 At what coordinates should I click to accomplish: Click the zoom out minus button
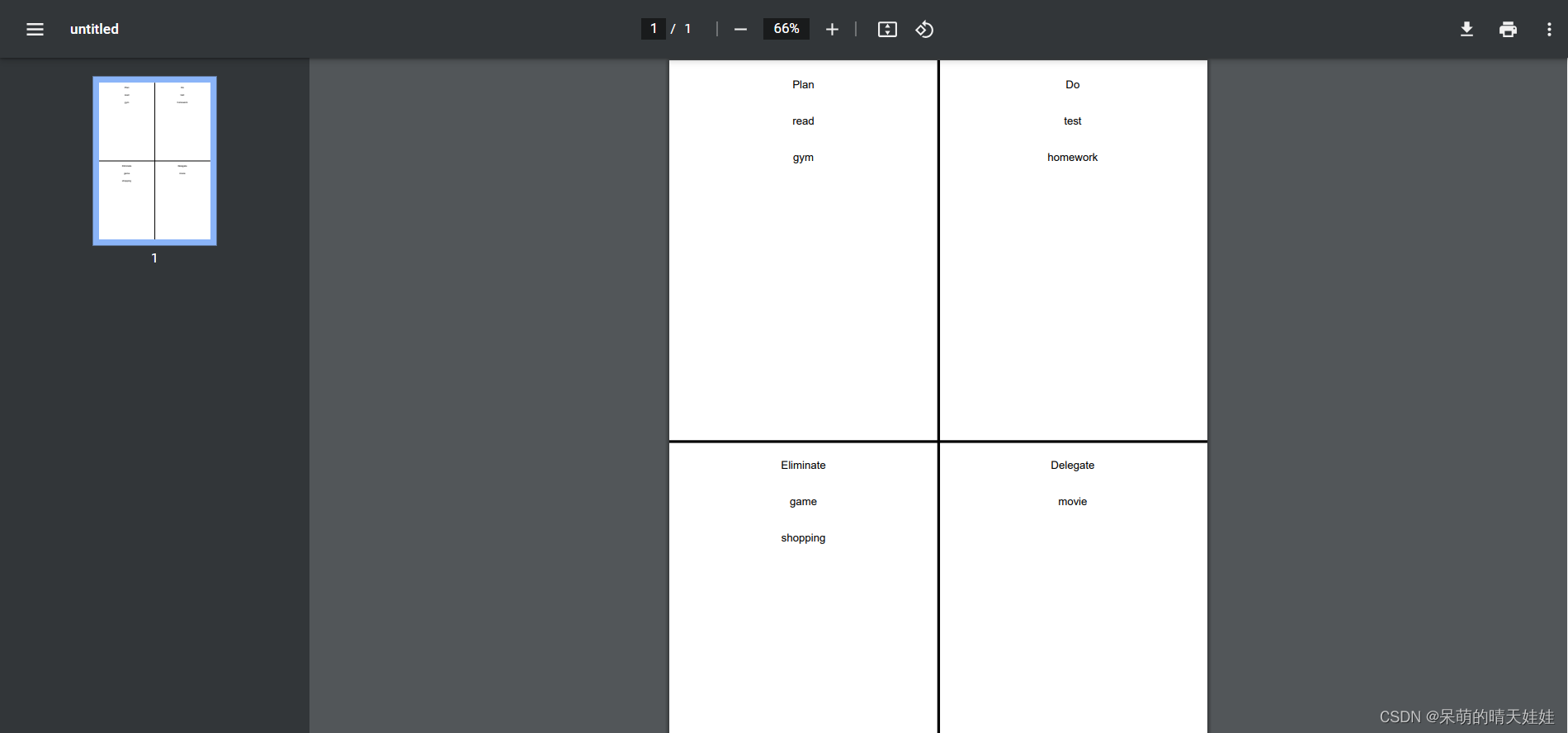click(x=740, y=30)
